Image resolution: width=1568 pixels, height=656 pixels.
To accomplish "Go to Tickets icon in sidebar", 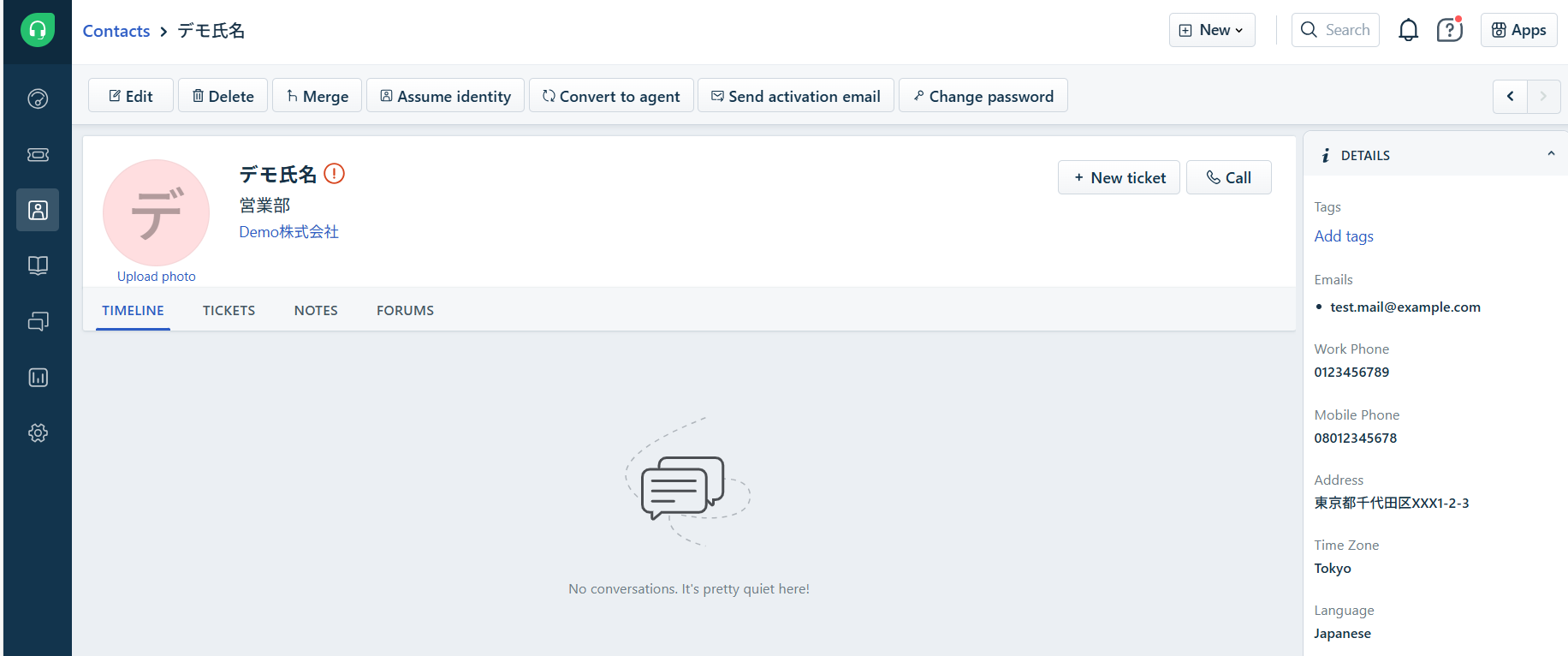I will click(x=38, y=154).
